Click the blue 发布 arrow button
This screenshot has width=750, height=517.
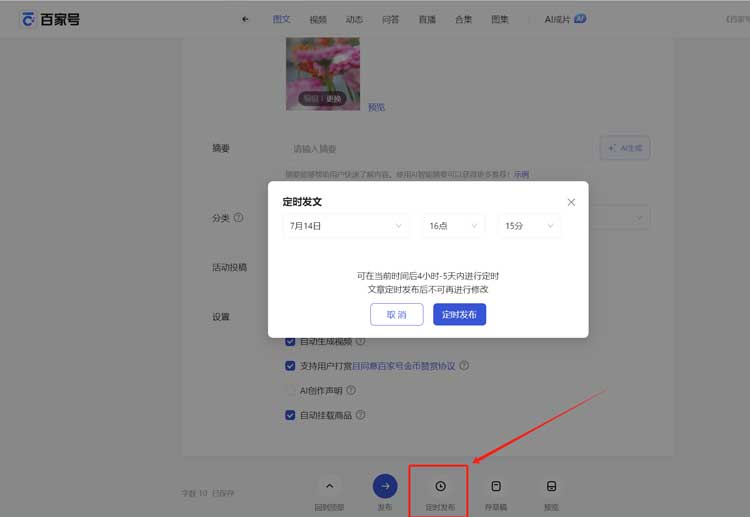(385, 486)
